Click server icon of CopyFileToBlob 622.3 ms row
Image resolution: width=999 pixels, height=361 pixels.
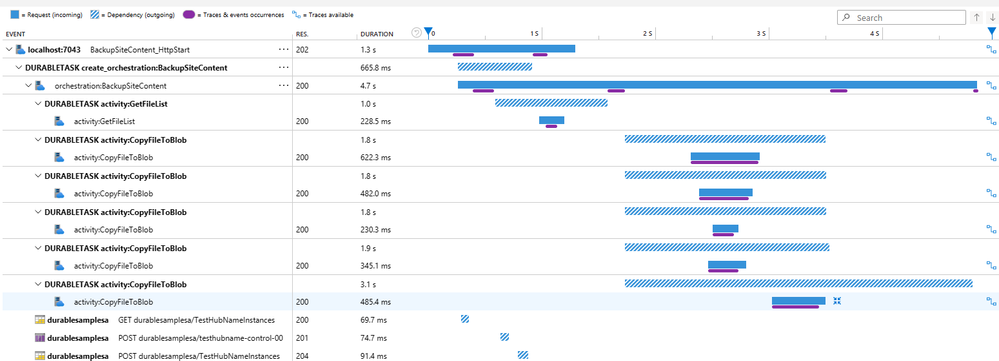[x=59, y=157]
